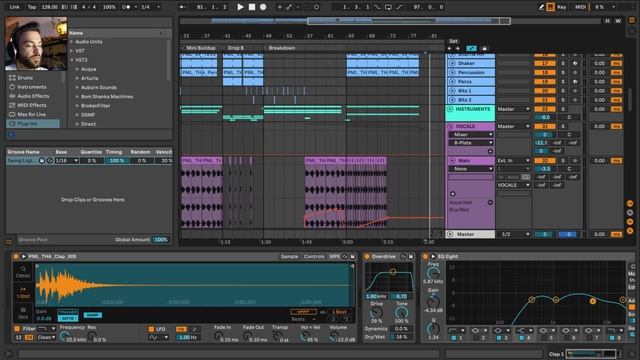This screenshot has width=640, height=360.
Task: Click the Overdrive Drive knob
Action: tap(376, 313)
